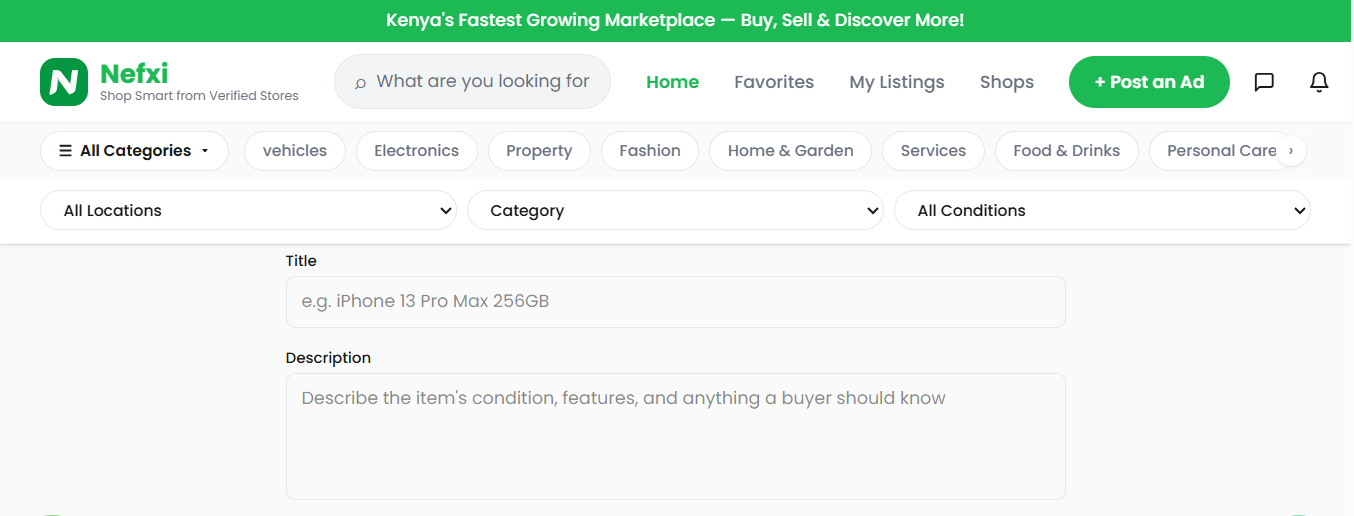Screen dimensions: 1354x516
Task: Select the Home & Garden chip
Action: [790, 151]
